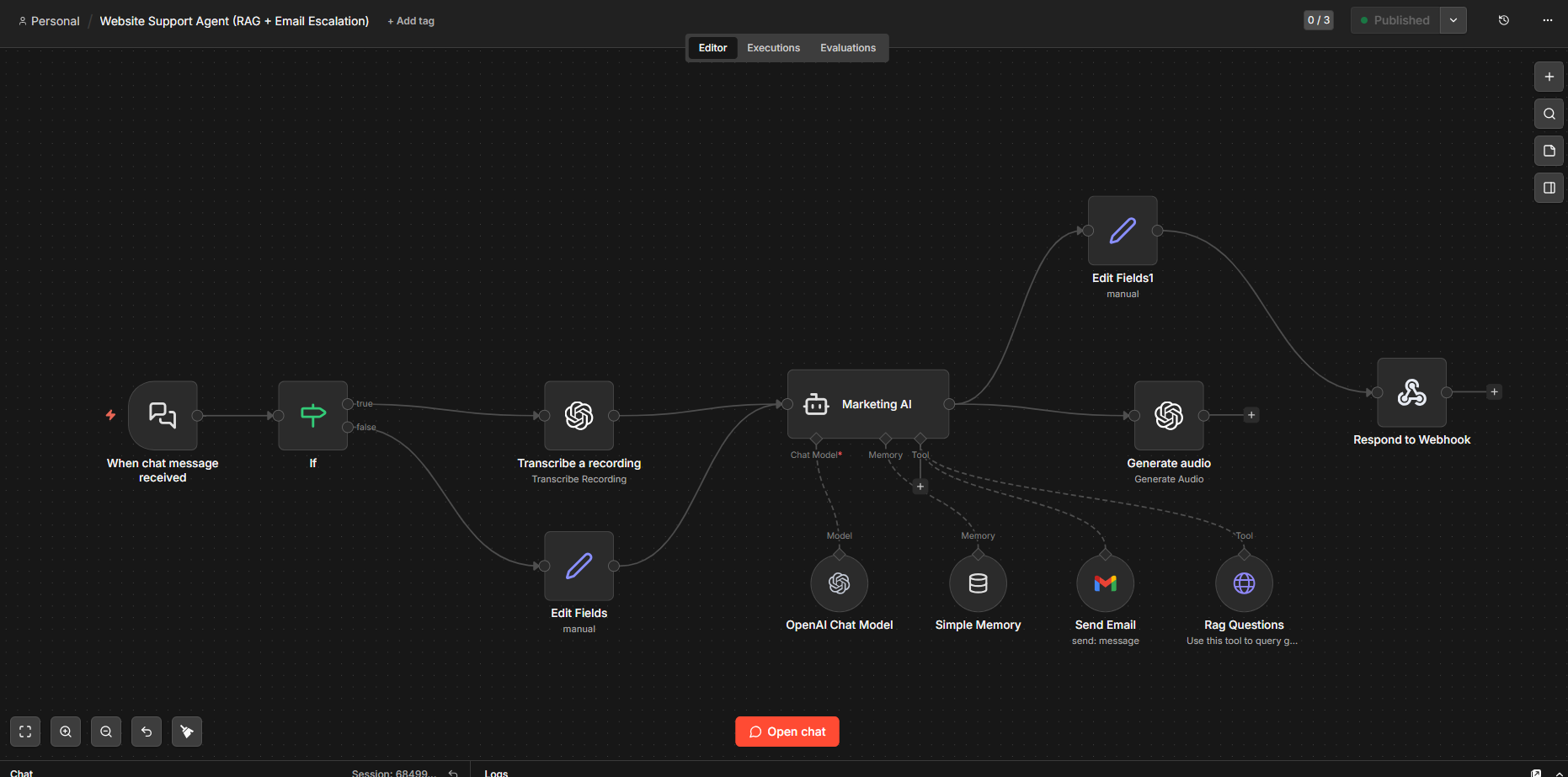This screenshot has height=777, width=1568.
Task: Click the If node's false output connector
Action: pos(348,427)
